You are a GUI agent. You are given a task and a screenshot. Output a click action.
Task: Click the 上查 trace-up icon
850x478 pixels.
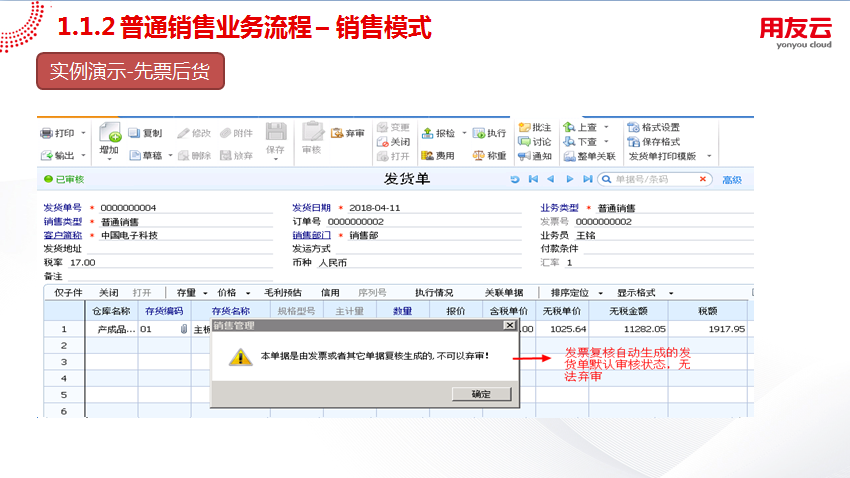tap(569, 127)
